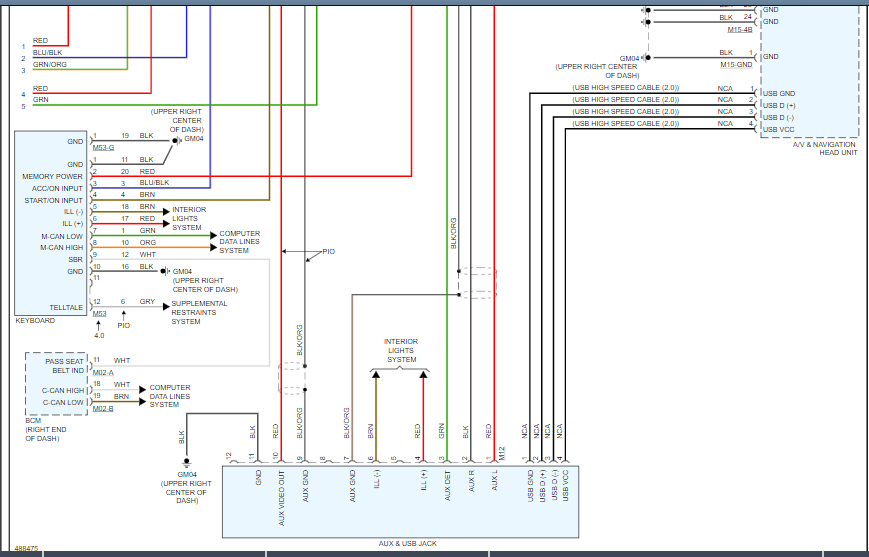Open the M53-G connector link

pos(104,148)
